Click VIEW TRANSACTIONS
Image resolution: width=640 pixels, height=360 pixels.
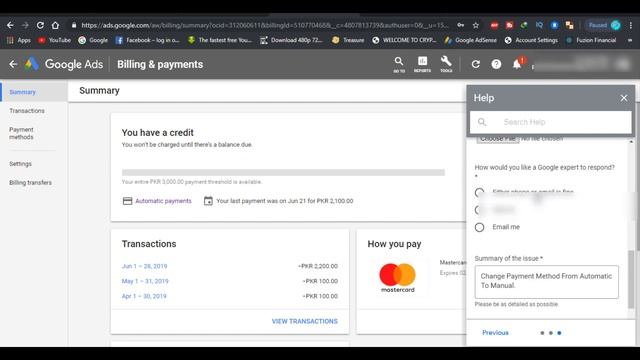click(x=304, y=321)
